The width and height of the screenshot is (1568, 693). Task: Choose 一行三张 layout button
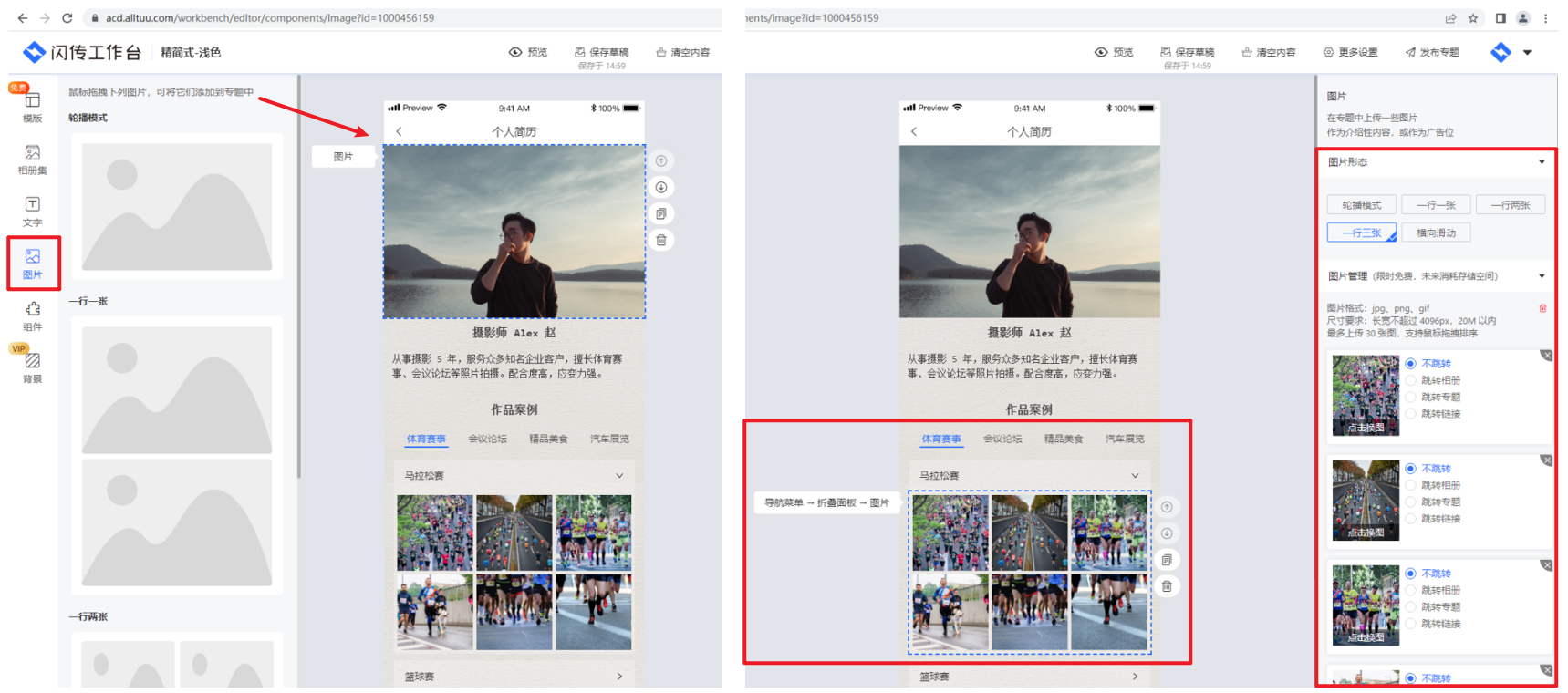click(1361, 233)
